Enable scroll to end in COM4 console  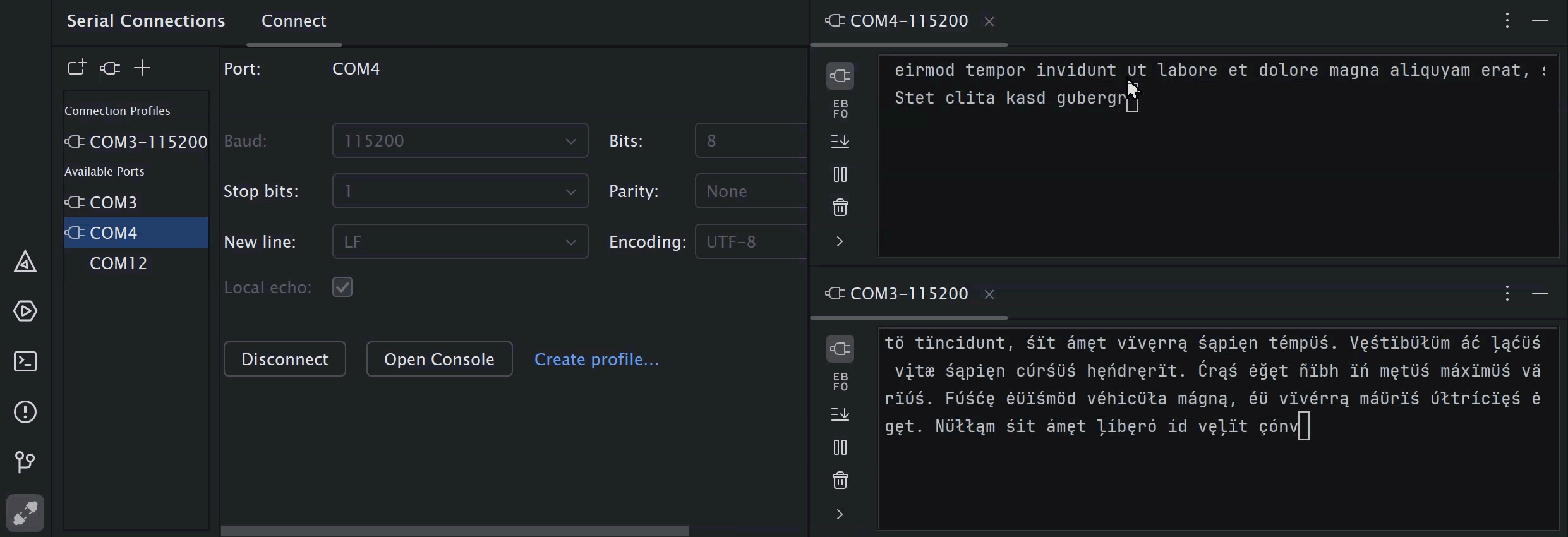[x=840, y=142]
